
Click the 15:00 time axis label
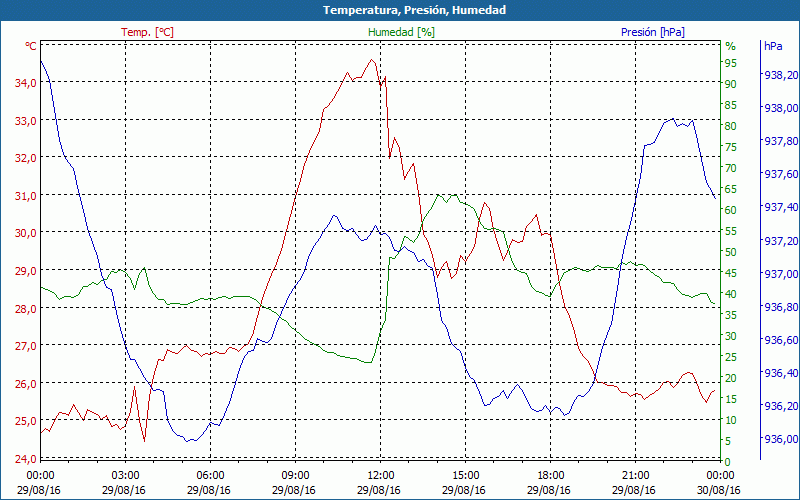[x=465, y=476]
